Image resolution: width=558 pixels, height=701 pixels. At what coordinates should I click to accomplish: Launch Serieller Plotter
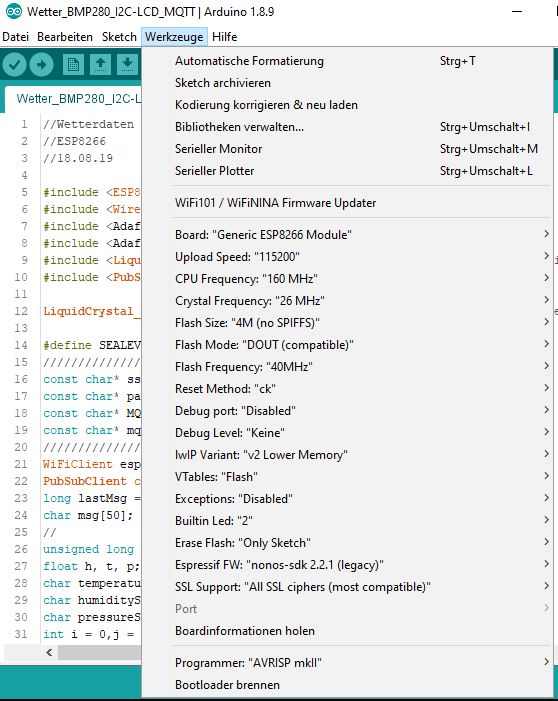click(x=348, y=170)
